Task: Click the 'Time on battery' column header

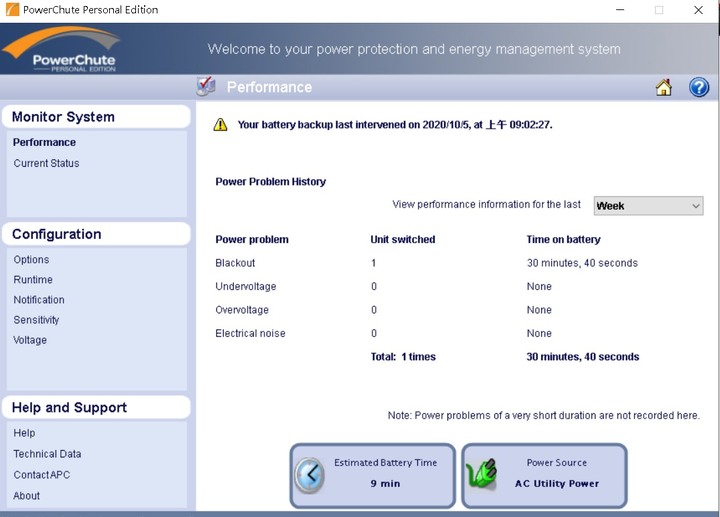Action: click(x=563, y=239)
